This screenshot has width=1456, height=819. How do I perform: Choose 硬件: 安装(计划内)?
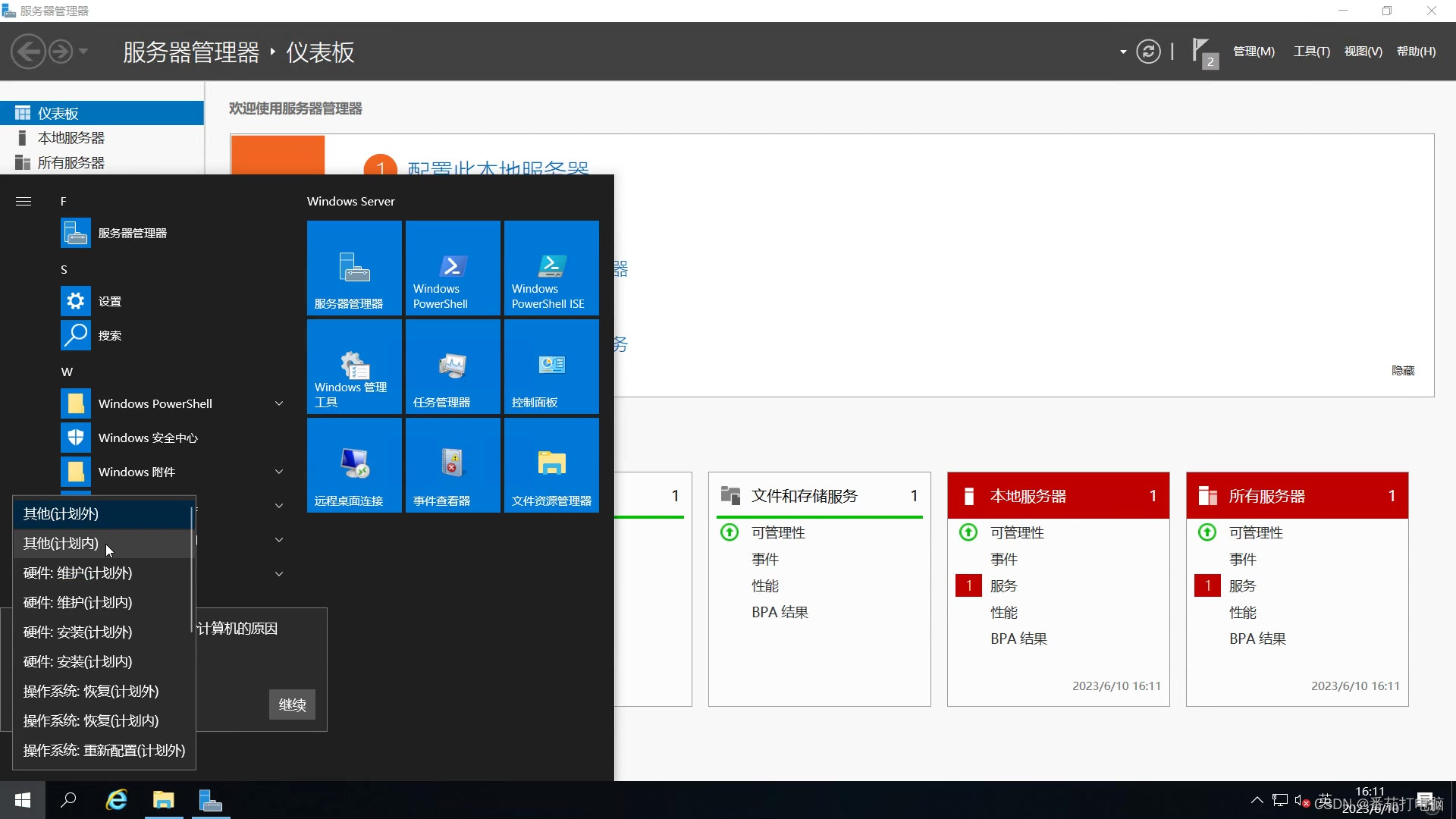click(102, 661)
